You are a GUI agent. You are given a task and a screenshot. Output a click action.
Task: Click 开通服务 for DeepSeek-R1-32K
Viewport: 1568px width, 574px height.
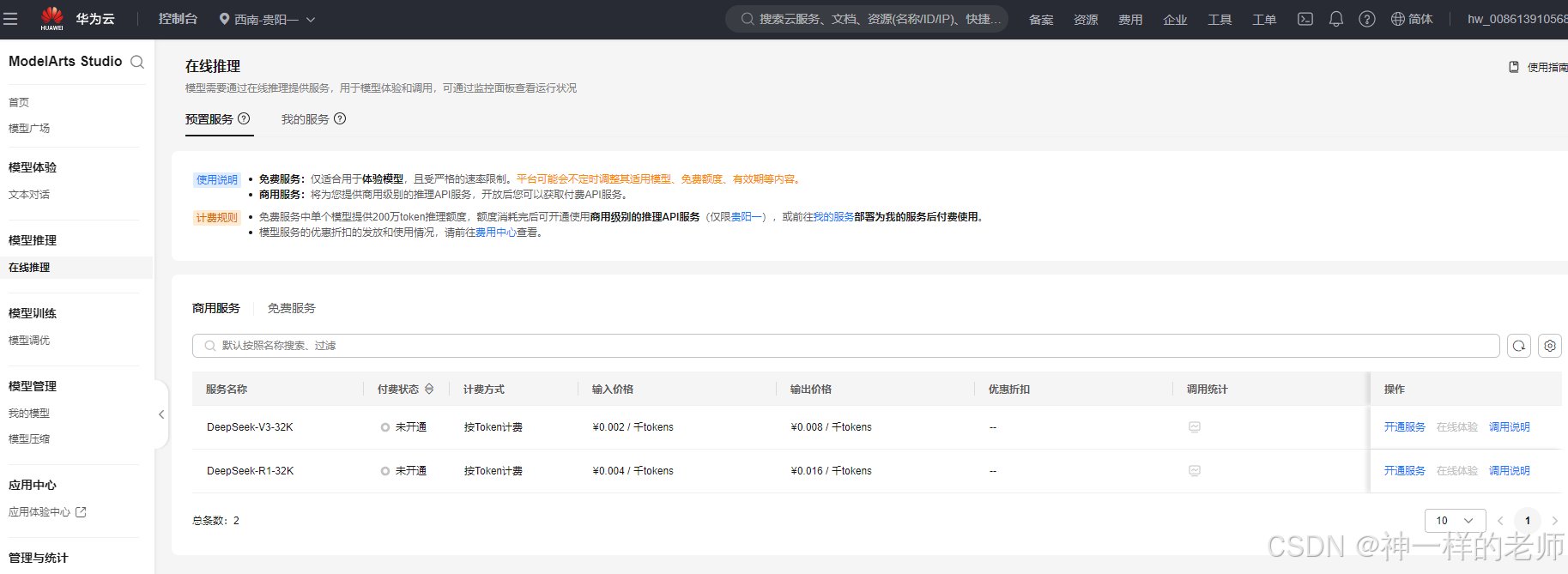point(1404,471)
